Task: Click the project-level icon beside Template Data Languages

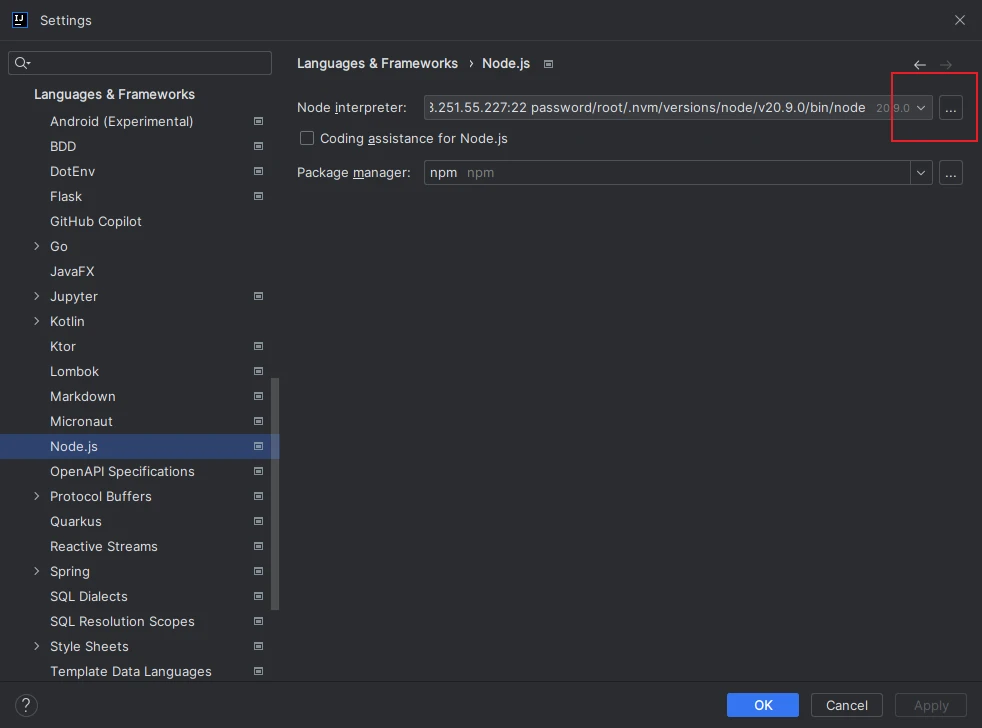Action: pos(258,672)
